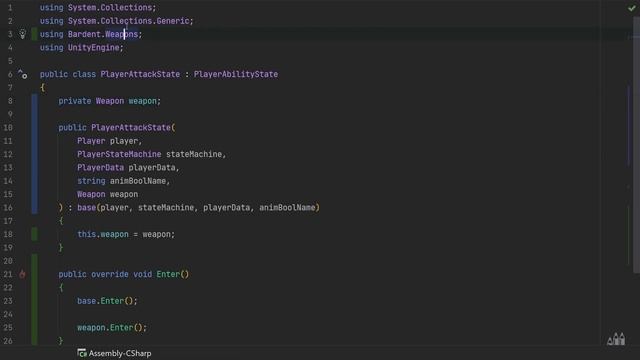Click line number 21 in the gutter
Viewport: 640px width, 360px height.
click(8, 274)
